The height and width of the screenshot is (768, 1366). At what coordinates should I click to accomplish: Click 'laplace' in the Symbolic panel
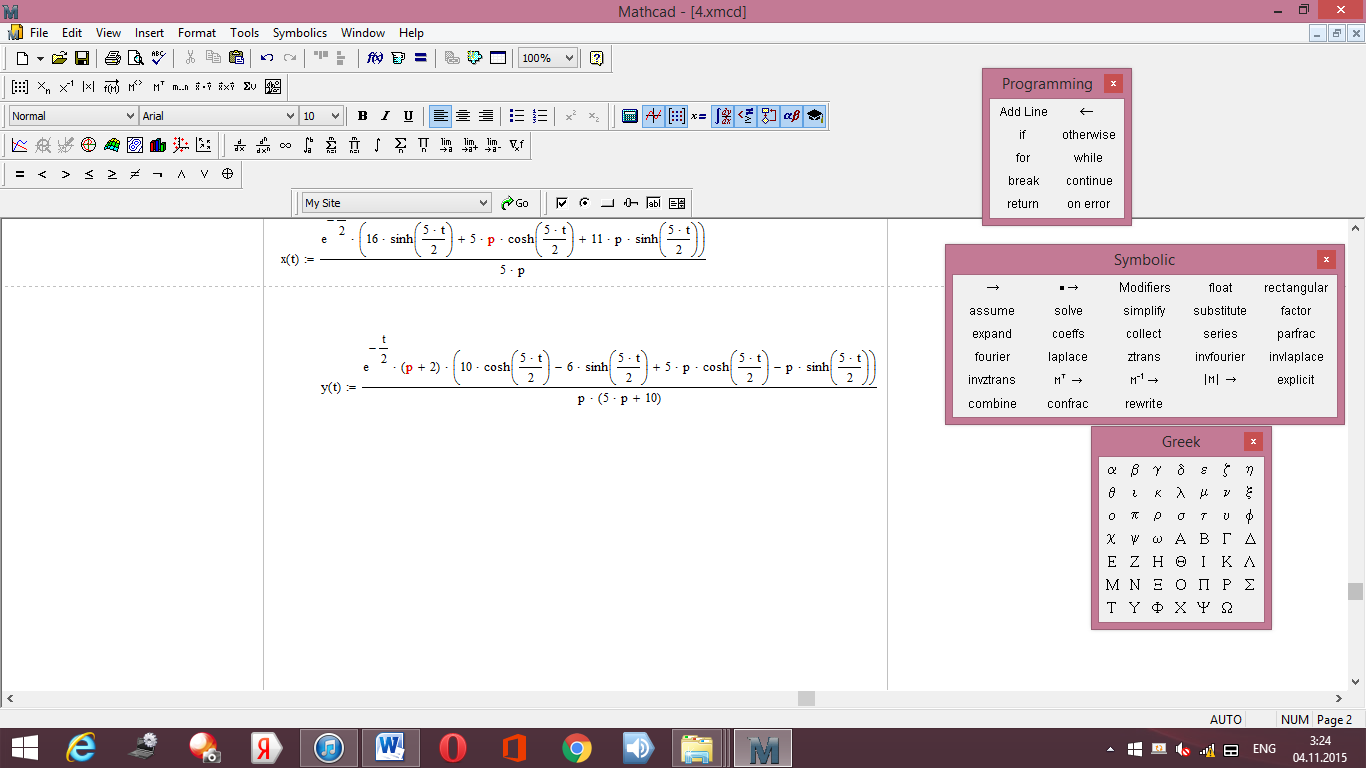pyautogui.click(x=1068, y=357)
